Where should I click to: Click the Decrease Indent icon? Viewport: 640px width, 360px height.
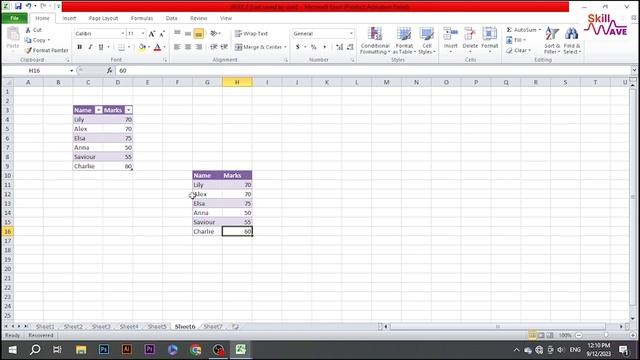click(213, 47)
